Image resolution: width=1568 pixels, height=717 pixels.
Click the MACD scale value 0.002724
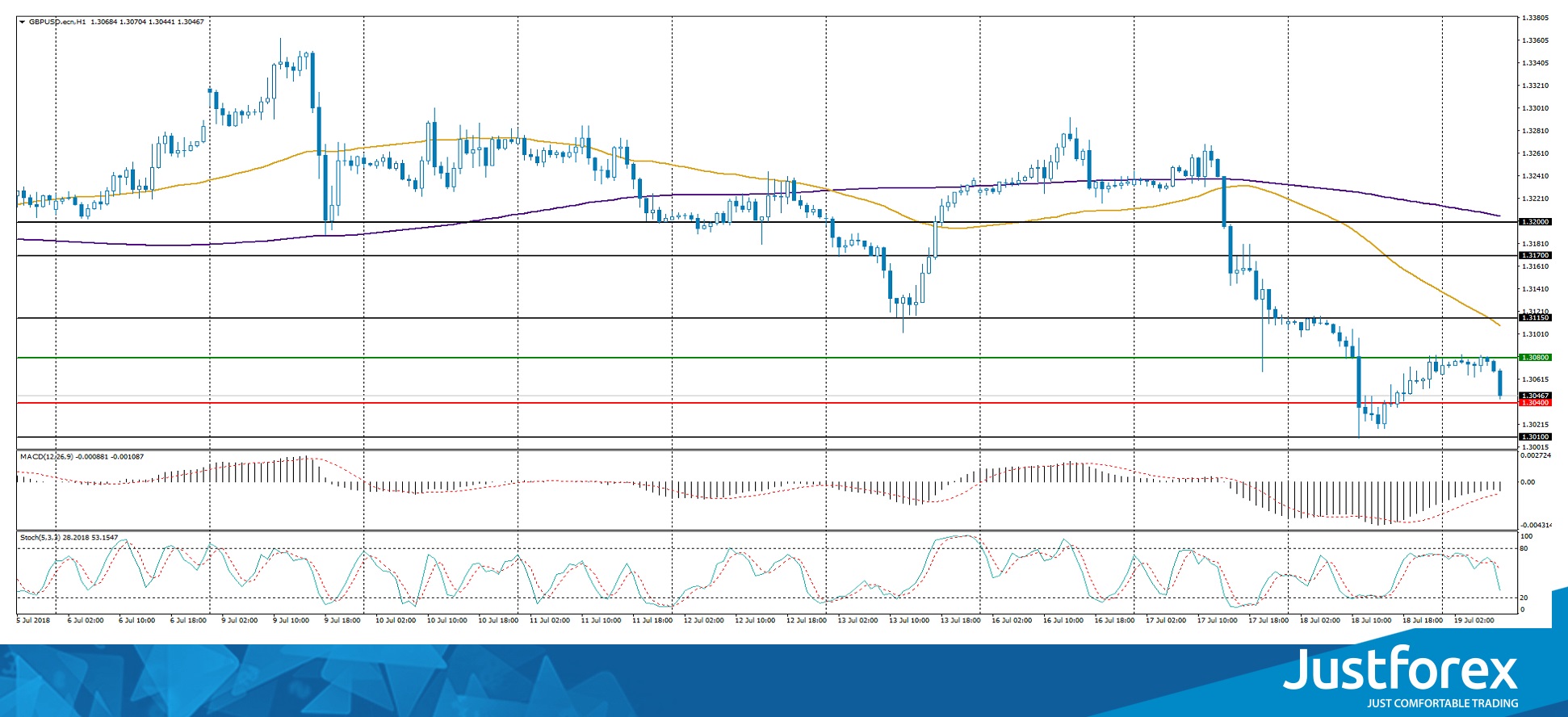1536,455
